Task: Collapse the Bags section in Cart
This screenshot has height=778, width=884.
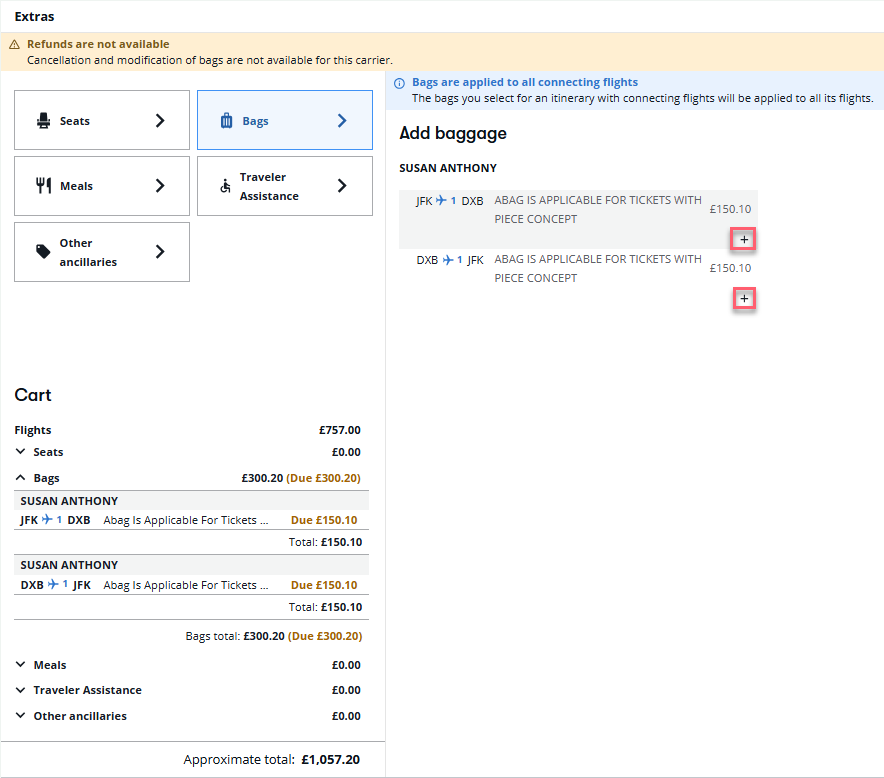Action: (x=22, y=479)
